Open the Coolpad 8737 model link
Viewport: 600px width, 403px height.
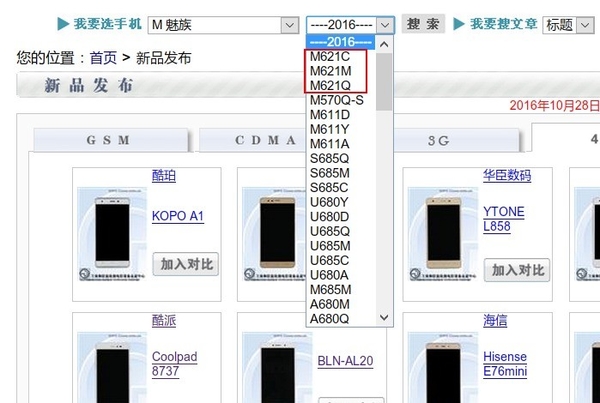click(174, 364)
